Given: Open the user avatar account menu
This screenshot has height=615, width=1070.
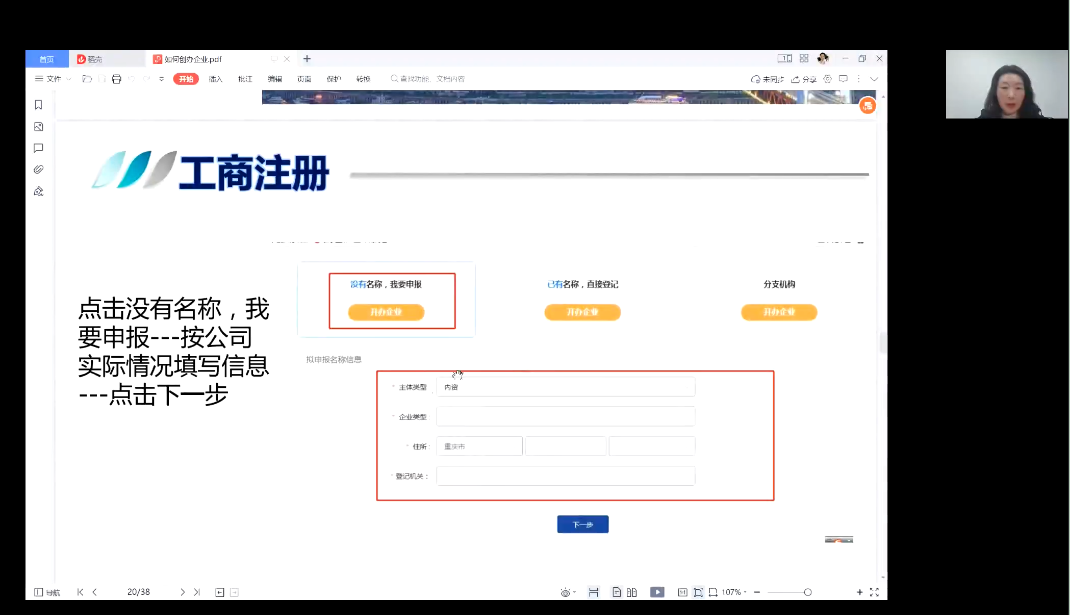Looking at the screenshot, I should click(823, 59).
